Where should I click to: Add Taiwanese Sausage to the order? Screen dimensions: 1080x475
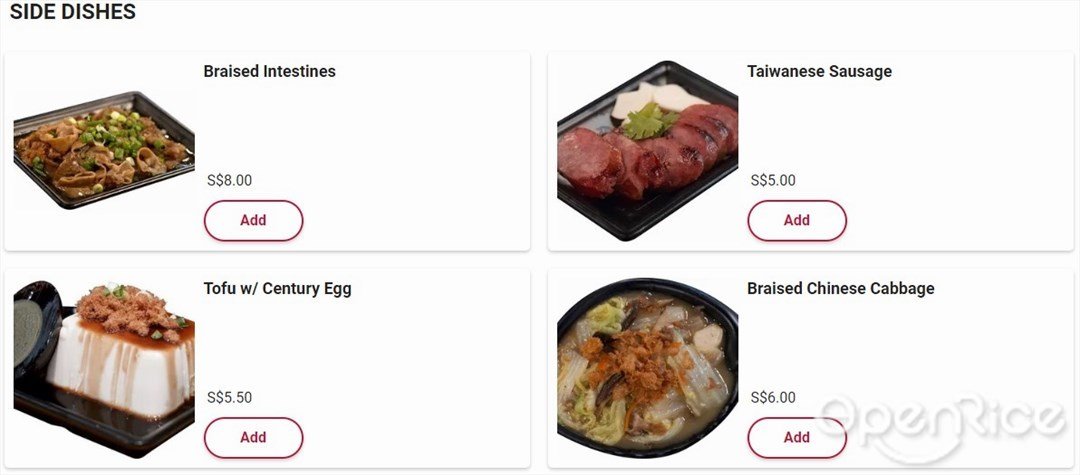797,220
